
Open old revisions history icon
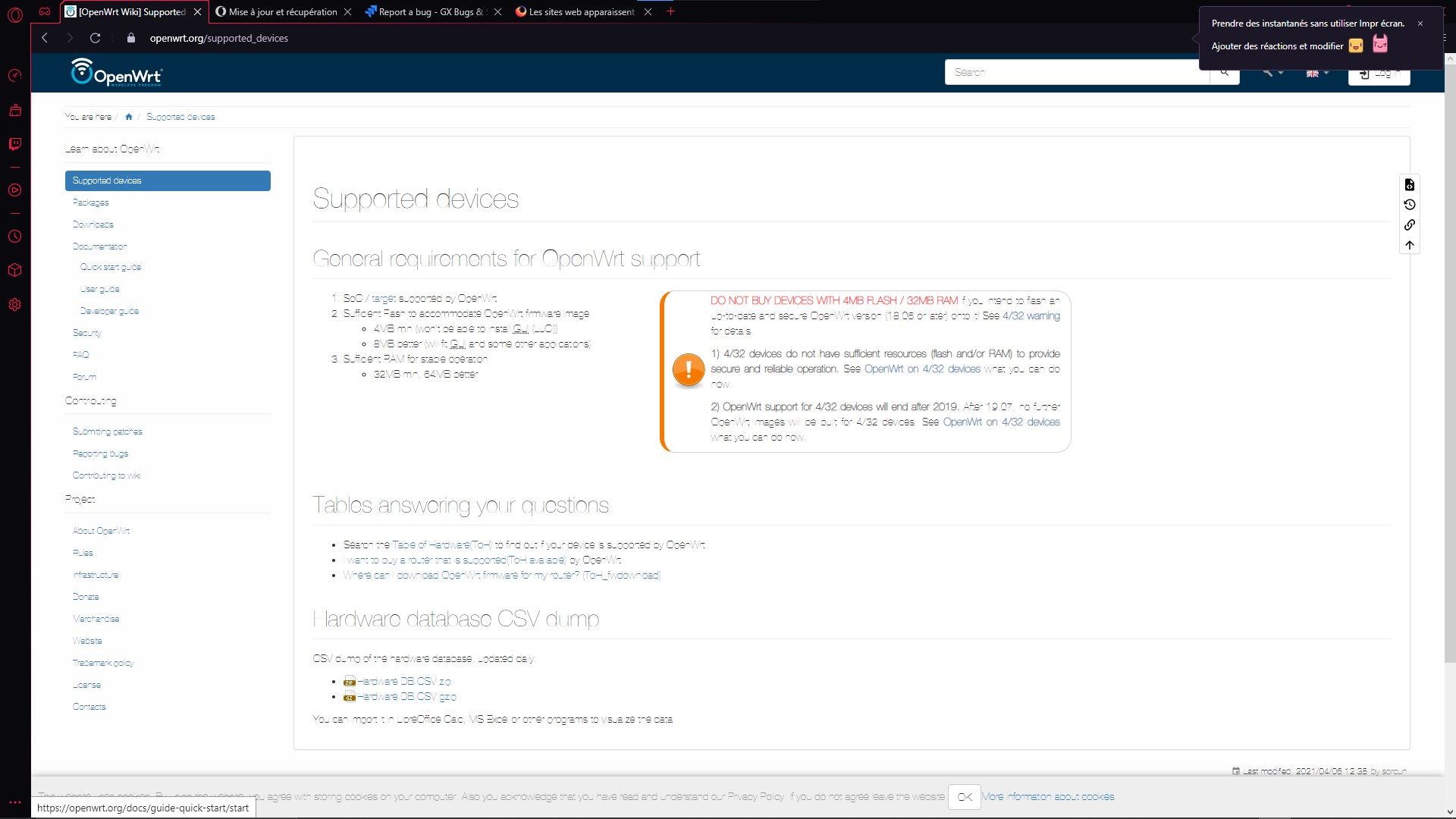point(1410,205)
